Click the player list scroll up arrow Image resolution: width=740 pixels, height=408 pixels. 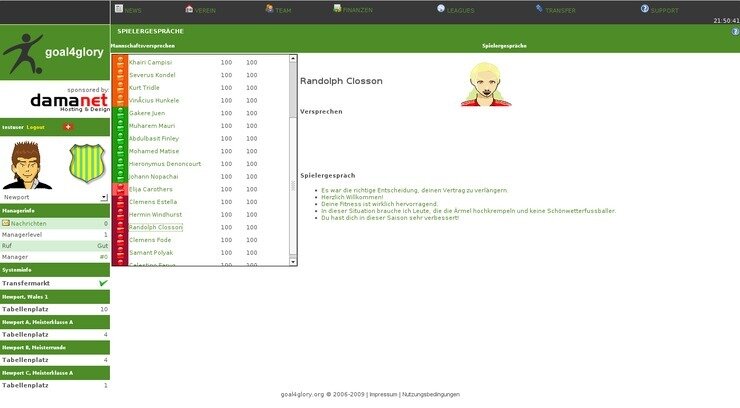click(293, 59)
